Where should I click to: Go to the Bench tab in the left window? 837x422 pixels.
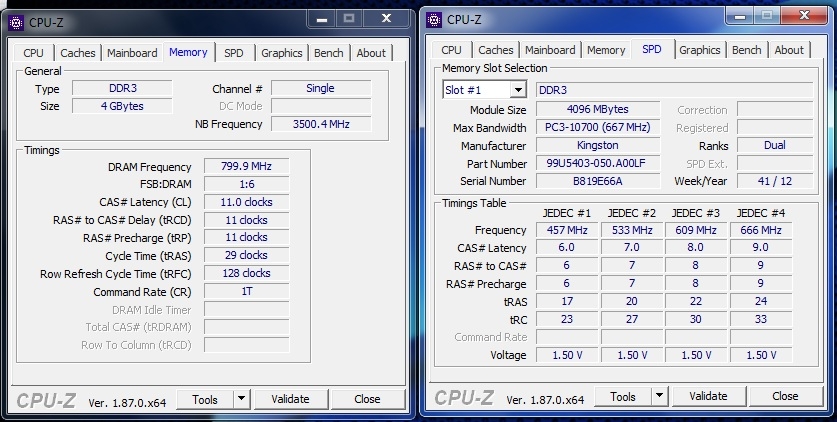[329, 53]
